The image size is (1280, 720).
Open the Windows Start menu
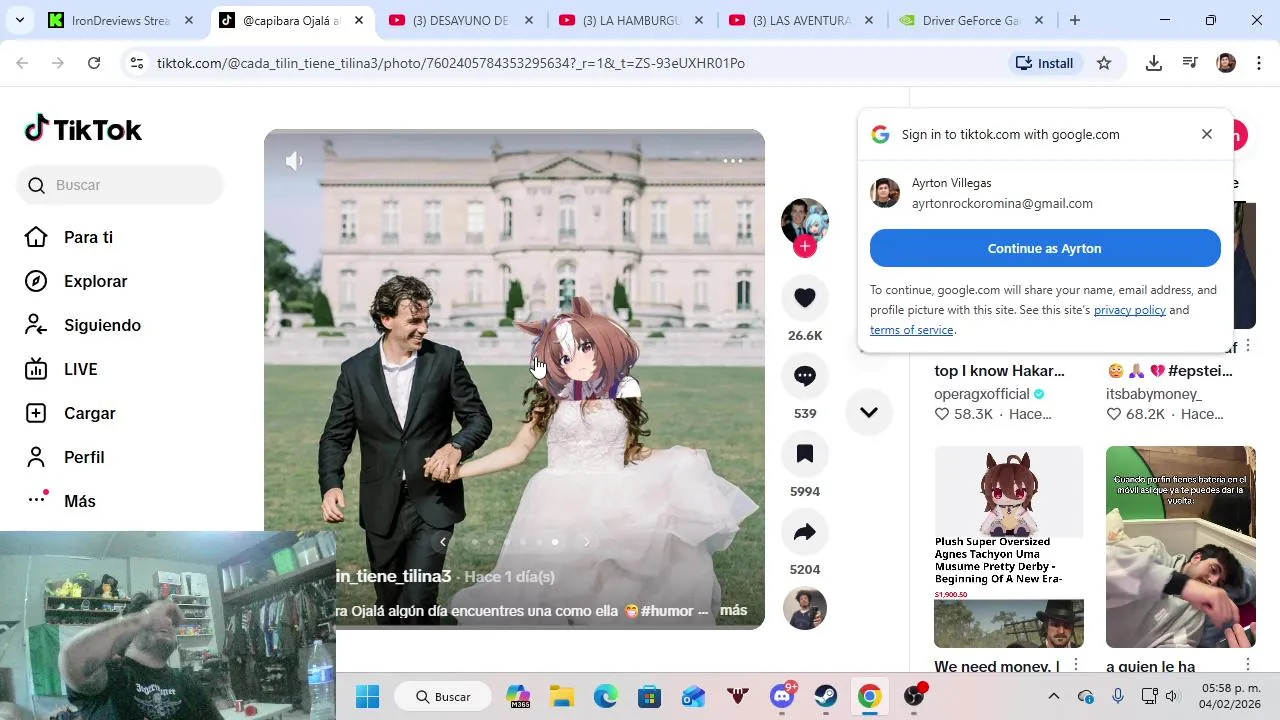coord(367,697)
